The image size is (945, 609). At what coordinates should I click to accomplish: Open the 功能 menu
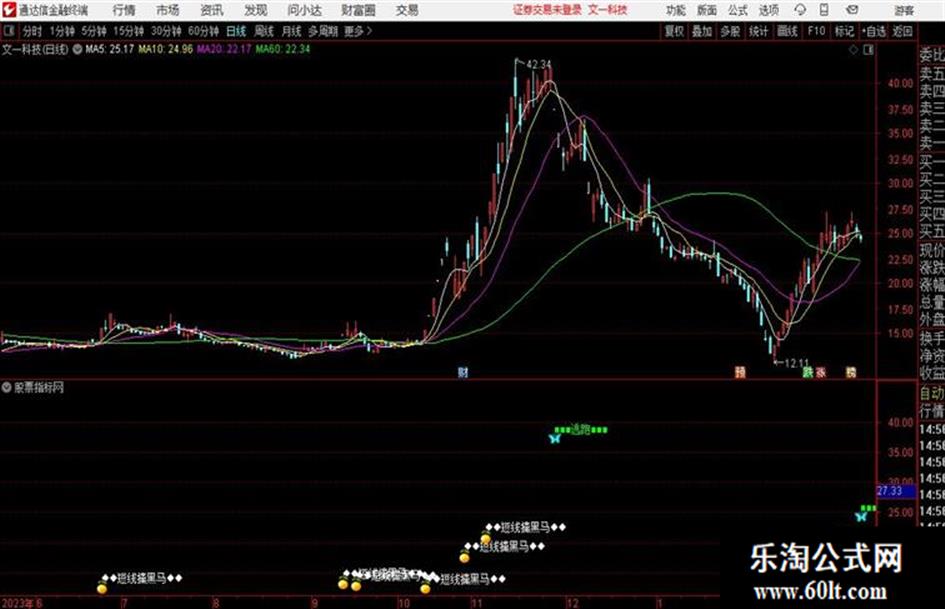click(676, 10)
